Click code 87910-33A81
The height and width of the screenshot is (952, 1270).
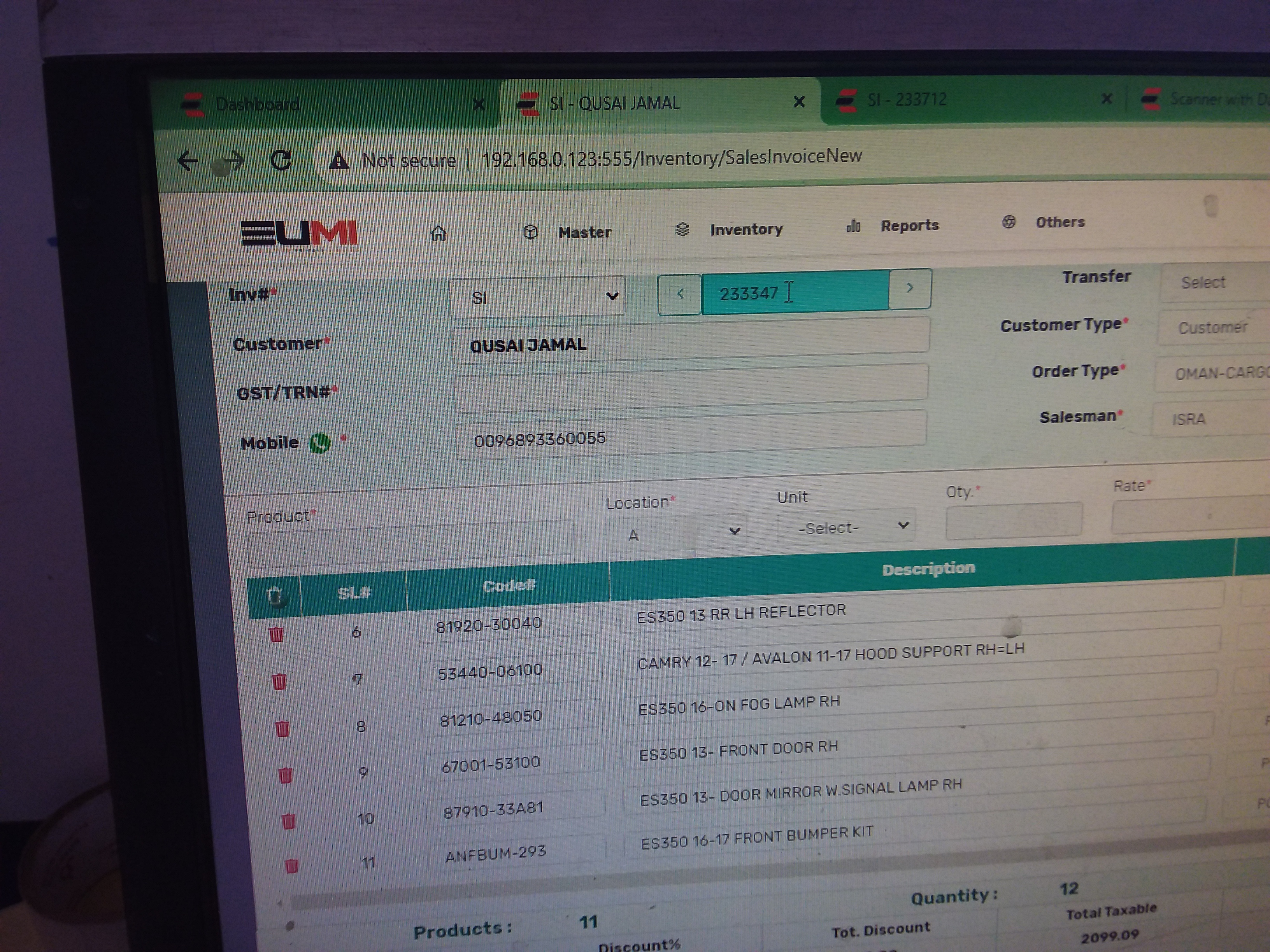pos(494,810)
